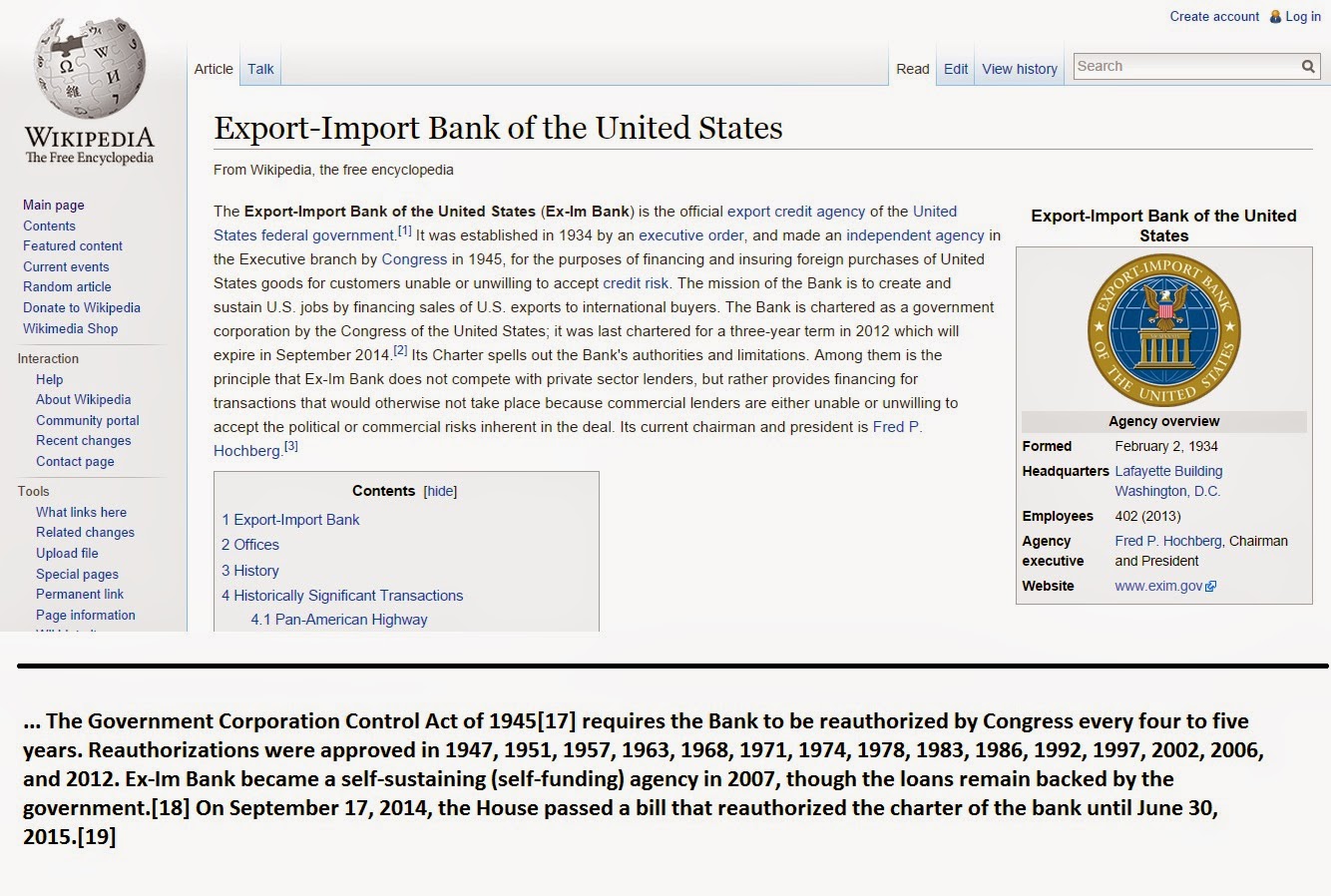Follow the export credit agency link
The image size is (1331, 896).
[x=796, y=212]
